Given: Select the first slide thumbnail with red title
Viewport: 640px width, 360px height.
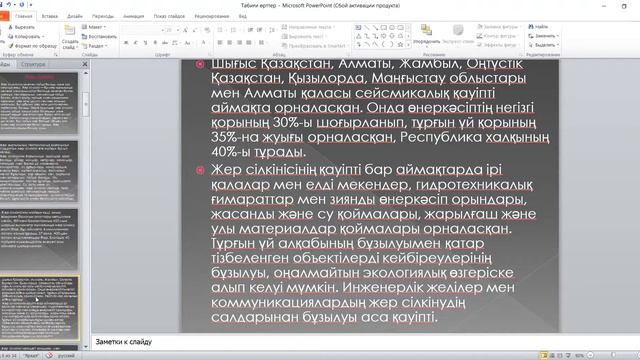Looking at the screenshot, I should (39, 103).
